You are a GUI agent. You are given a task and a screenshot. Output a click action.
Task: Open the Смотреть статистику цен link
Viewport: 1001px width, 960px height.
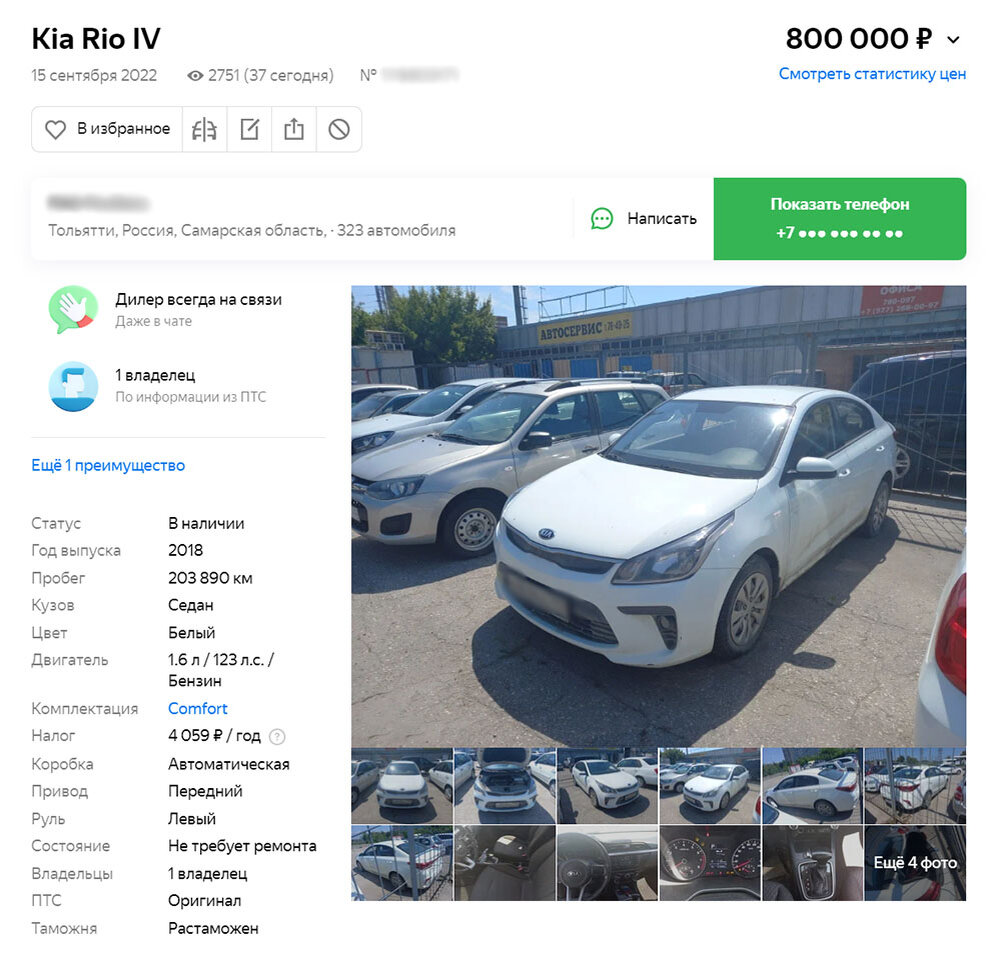(x=872, y=74)
